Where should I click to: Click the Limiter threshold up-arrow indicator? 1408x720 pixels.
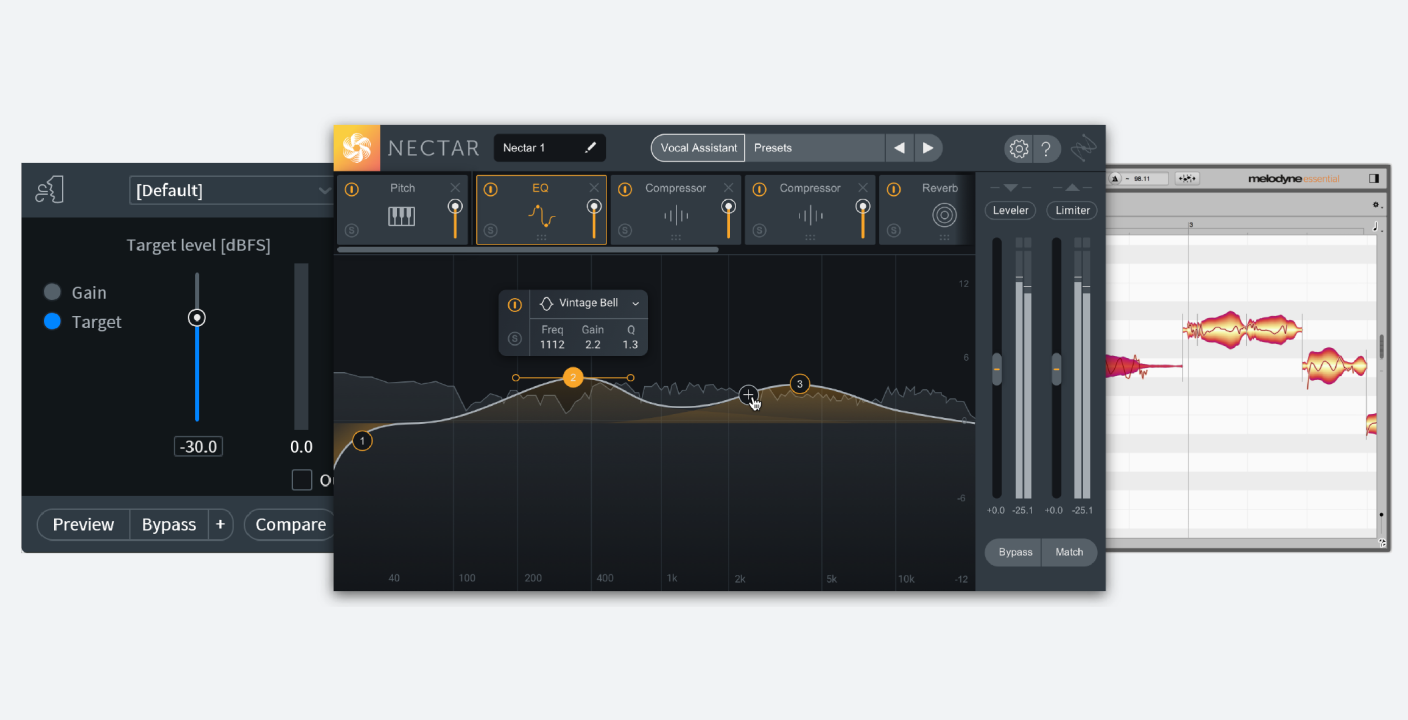[1073, 188]
